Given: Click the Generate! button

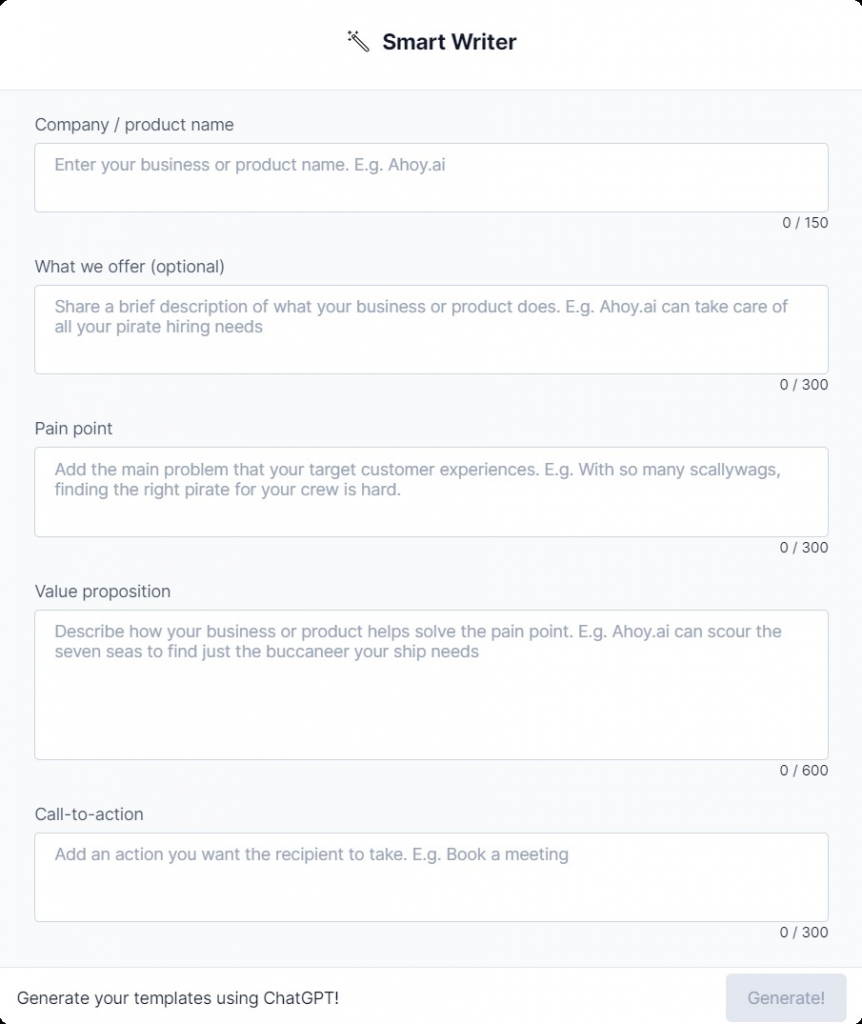Looking at the screenshot, I should point(786,998).
